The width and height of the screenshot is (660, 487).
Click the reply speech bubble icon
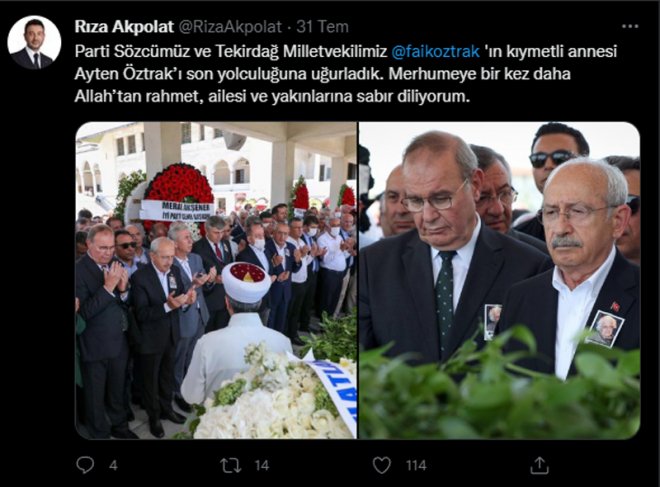coord(85,465)
